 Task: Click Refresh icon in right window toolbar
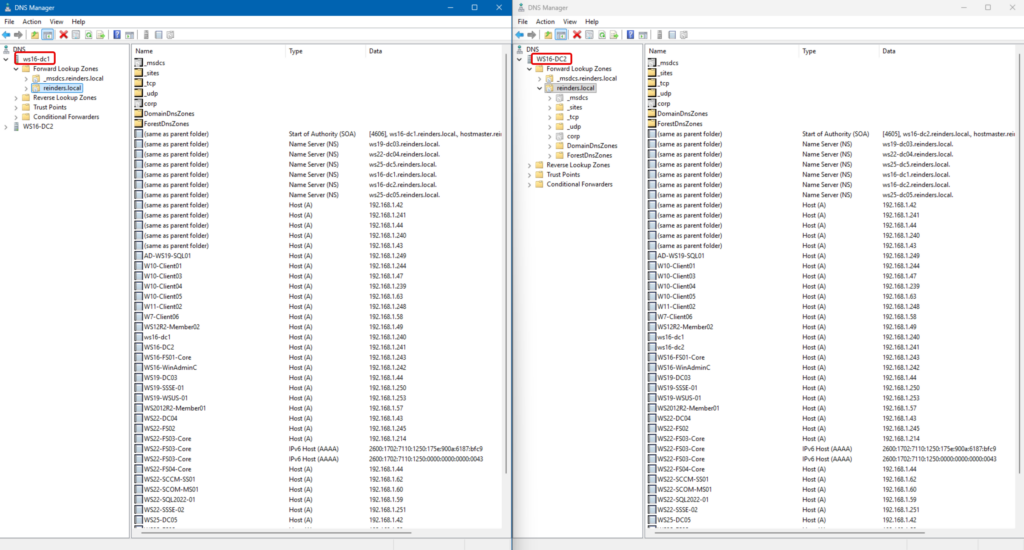click(601, 35)
